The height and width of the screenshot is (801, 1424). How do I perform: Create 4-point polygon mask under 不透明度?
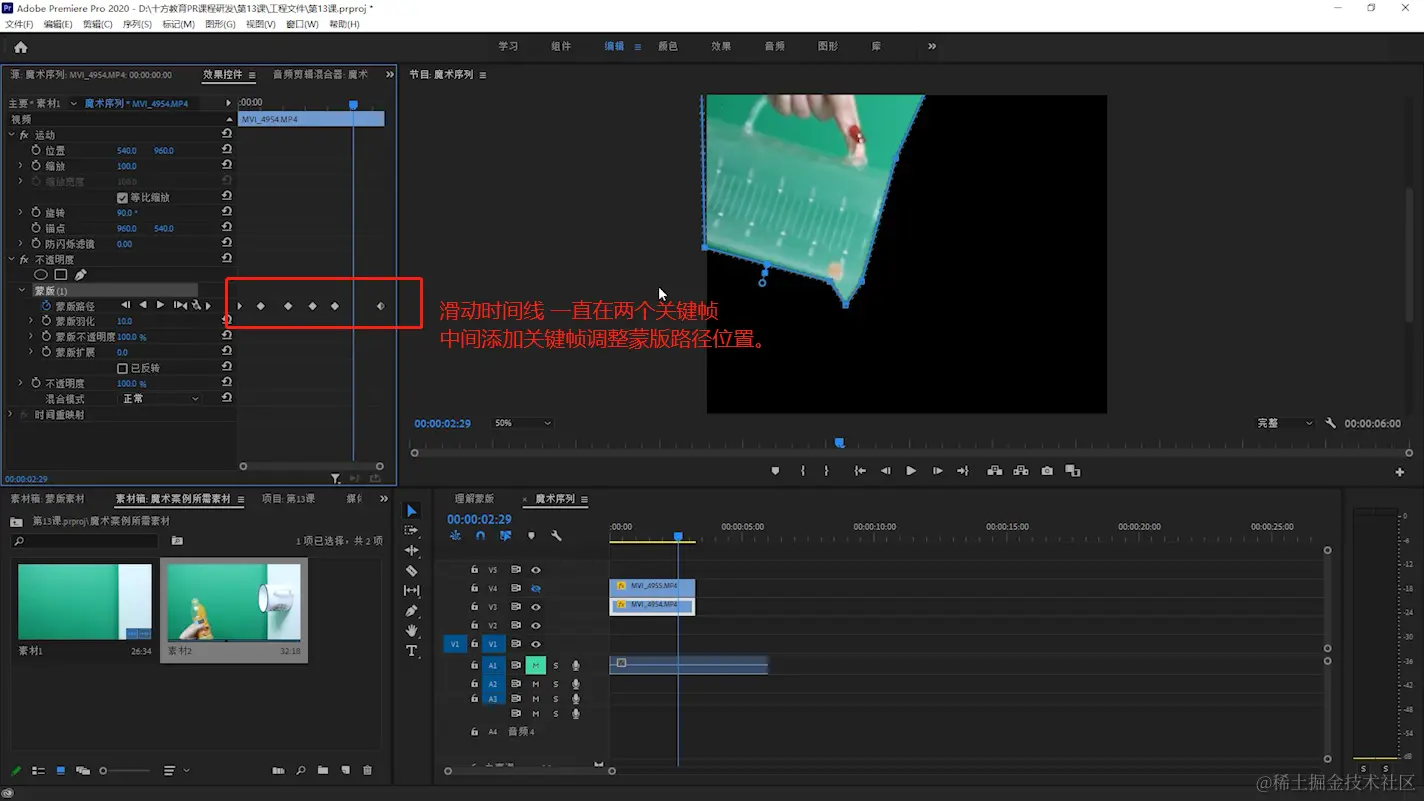(61, 275)
